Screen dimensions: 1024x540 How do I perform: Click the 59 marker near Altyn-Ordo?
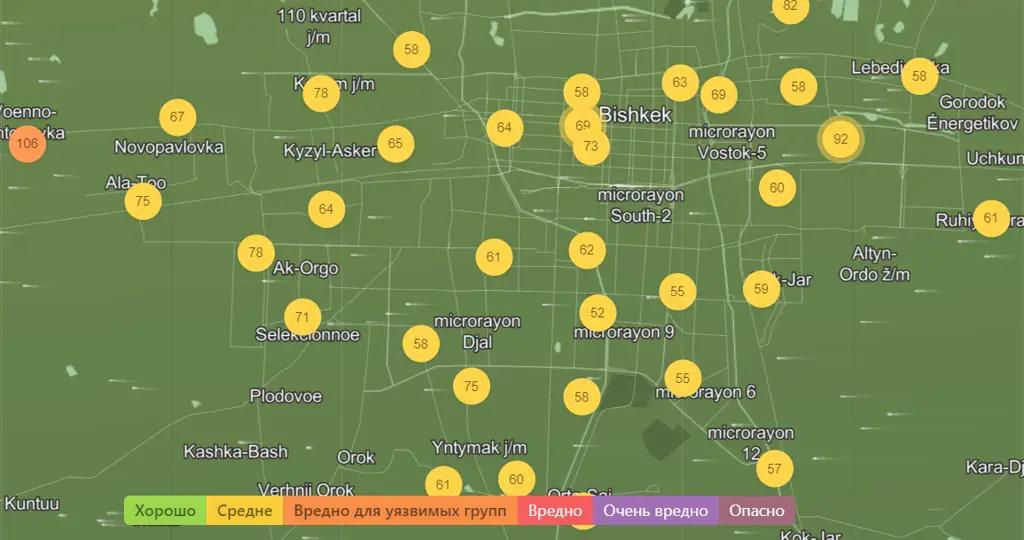click(x=761, y=289)
